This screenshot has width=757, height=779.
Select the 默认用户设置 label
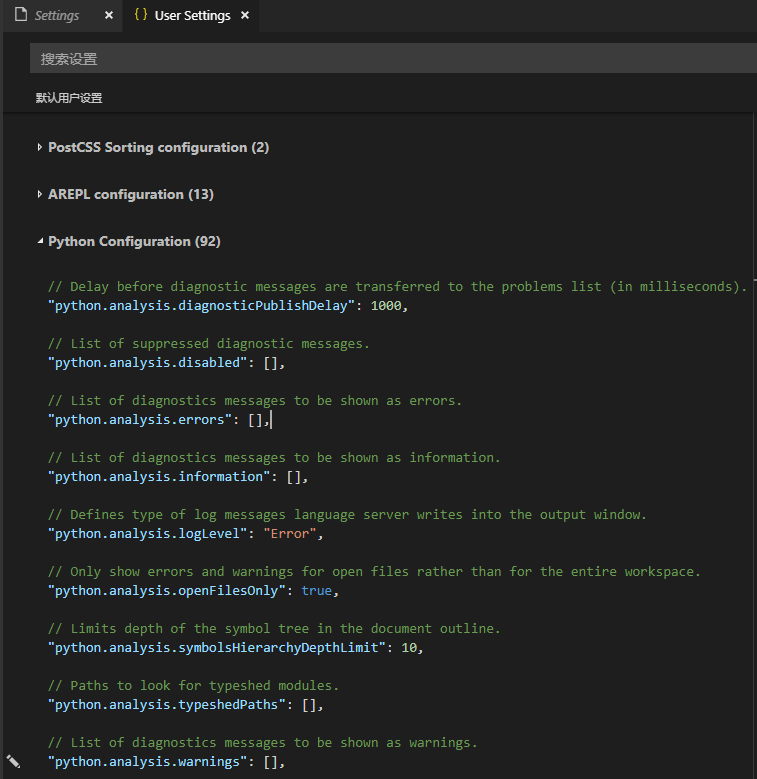coord(69,98)
